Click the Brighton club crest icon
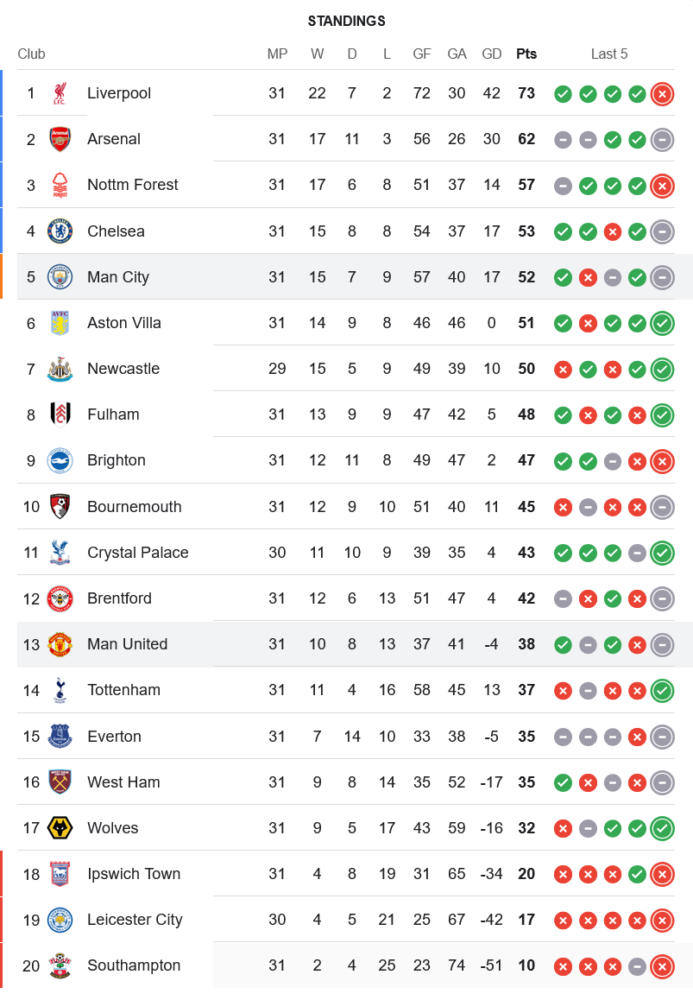Viewport: 693px width, 1000px height. [x=60, y=461]
